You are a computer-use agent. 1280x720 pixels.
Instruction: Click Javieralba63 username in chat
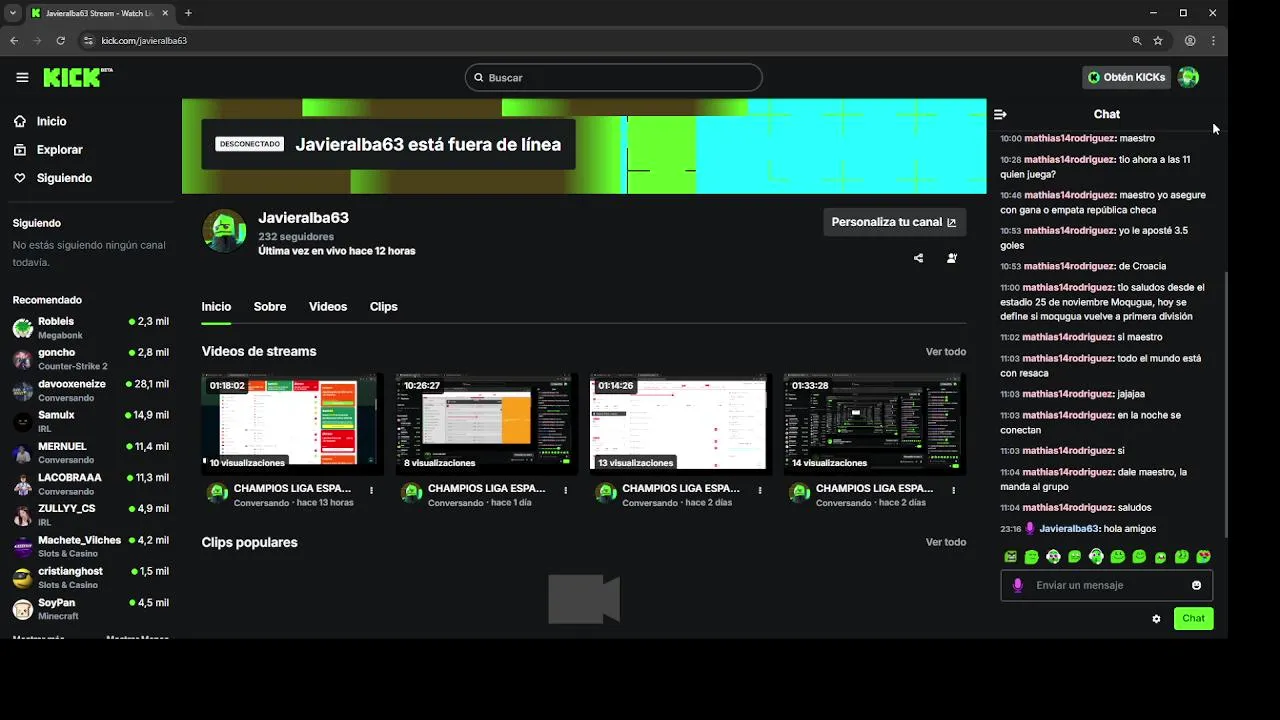click(1069, 529)
